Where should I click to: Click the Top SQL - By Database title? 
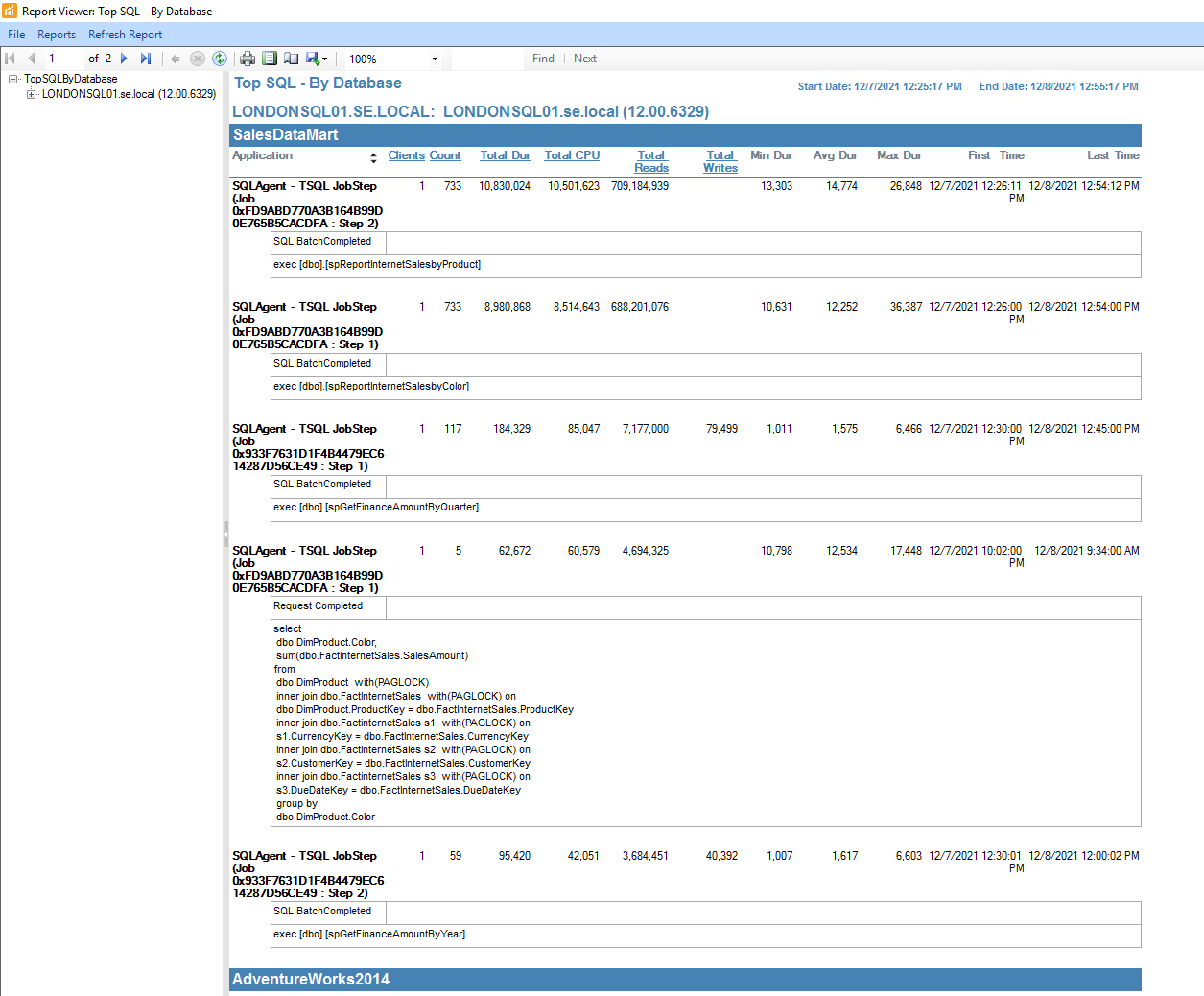(x=318, y=83)
